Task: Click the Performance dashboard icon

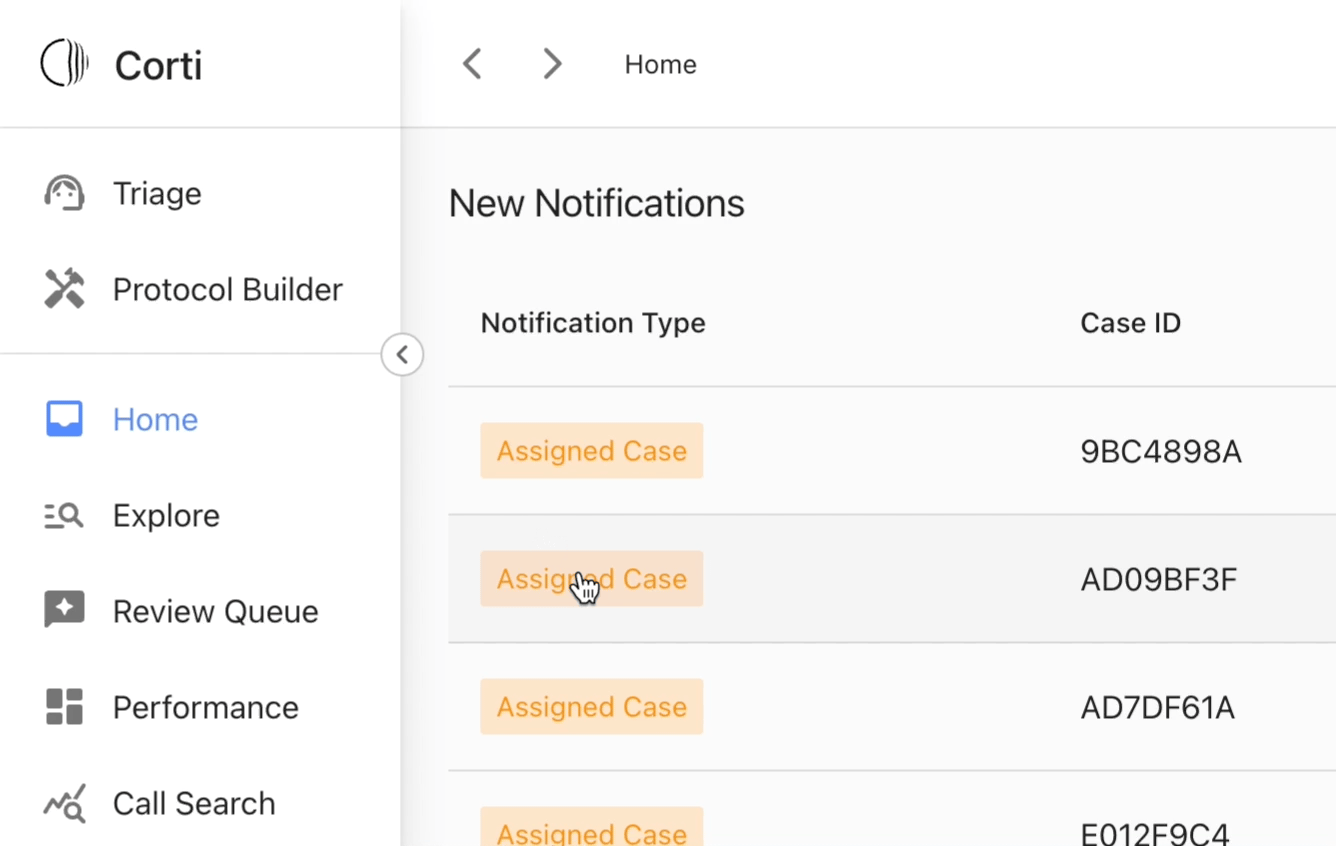Action: pyautogui.click(x=64, y=707)
